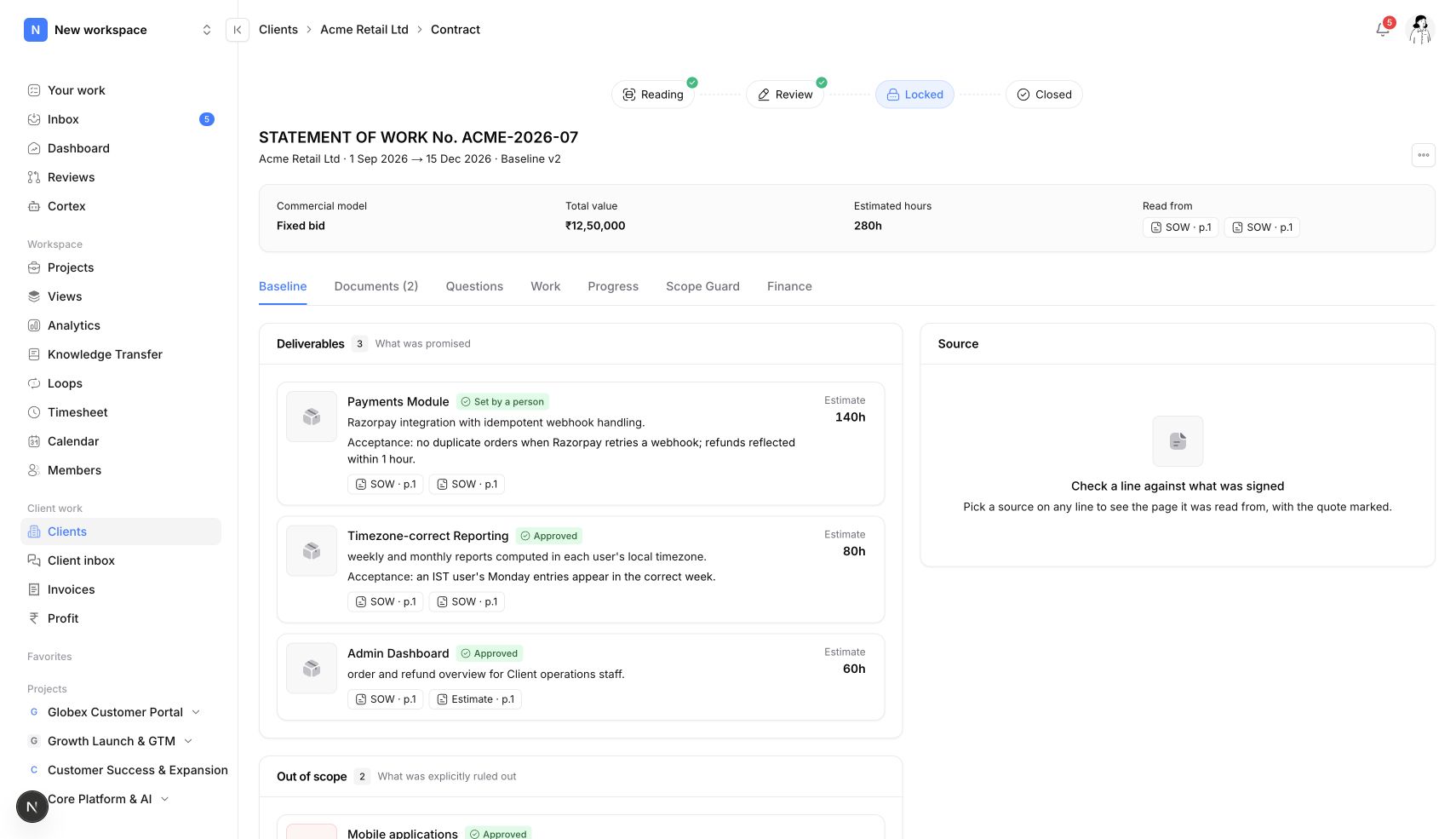Open Cortex in the sidebar

121,206
